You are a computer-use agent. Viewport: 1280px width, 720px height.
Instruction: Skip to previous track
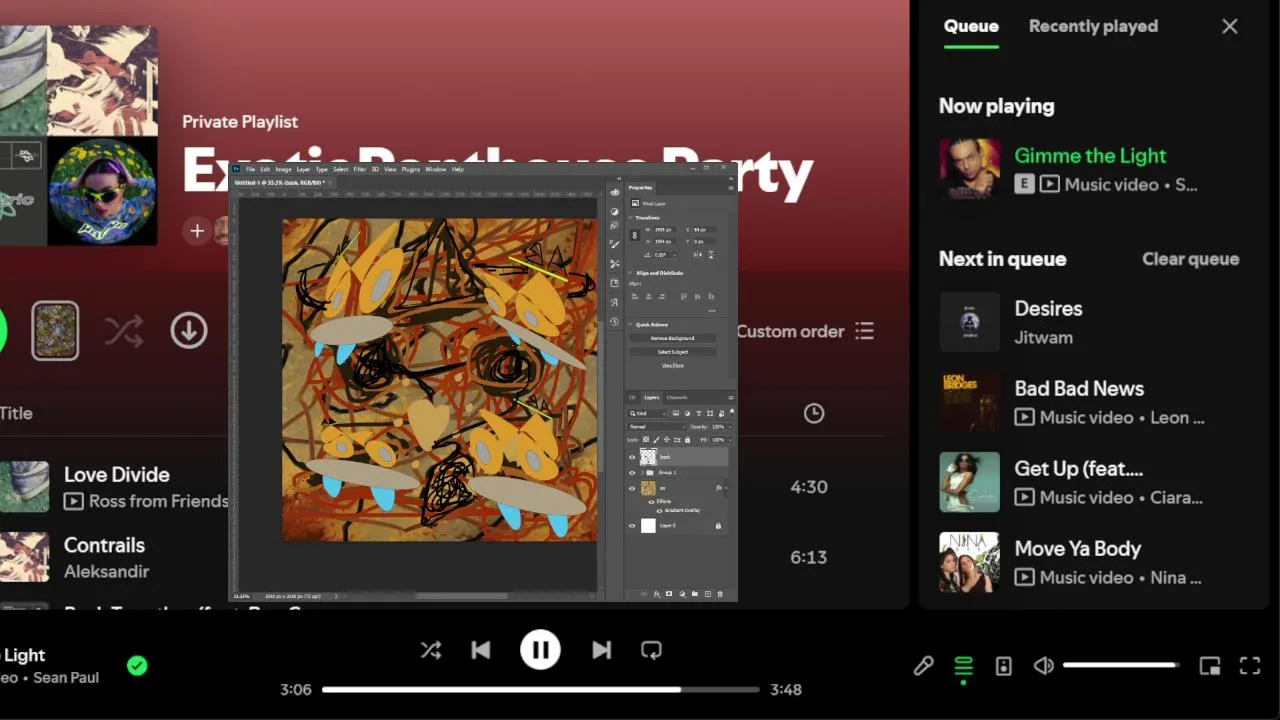tap(481, 650)
